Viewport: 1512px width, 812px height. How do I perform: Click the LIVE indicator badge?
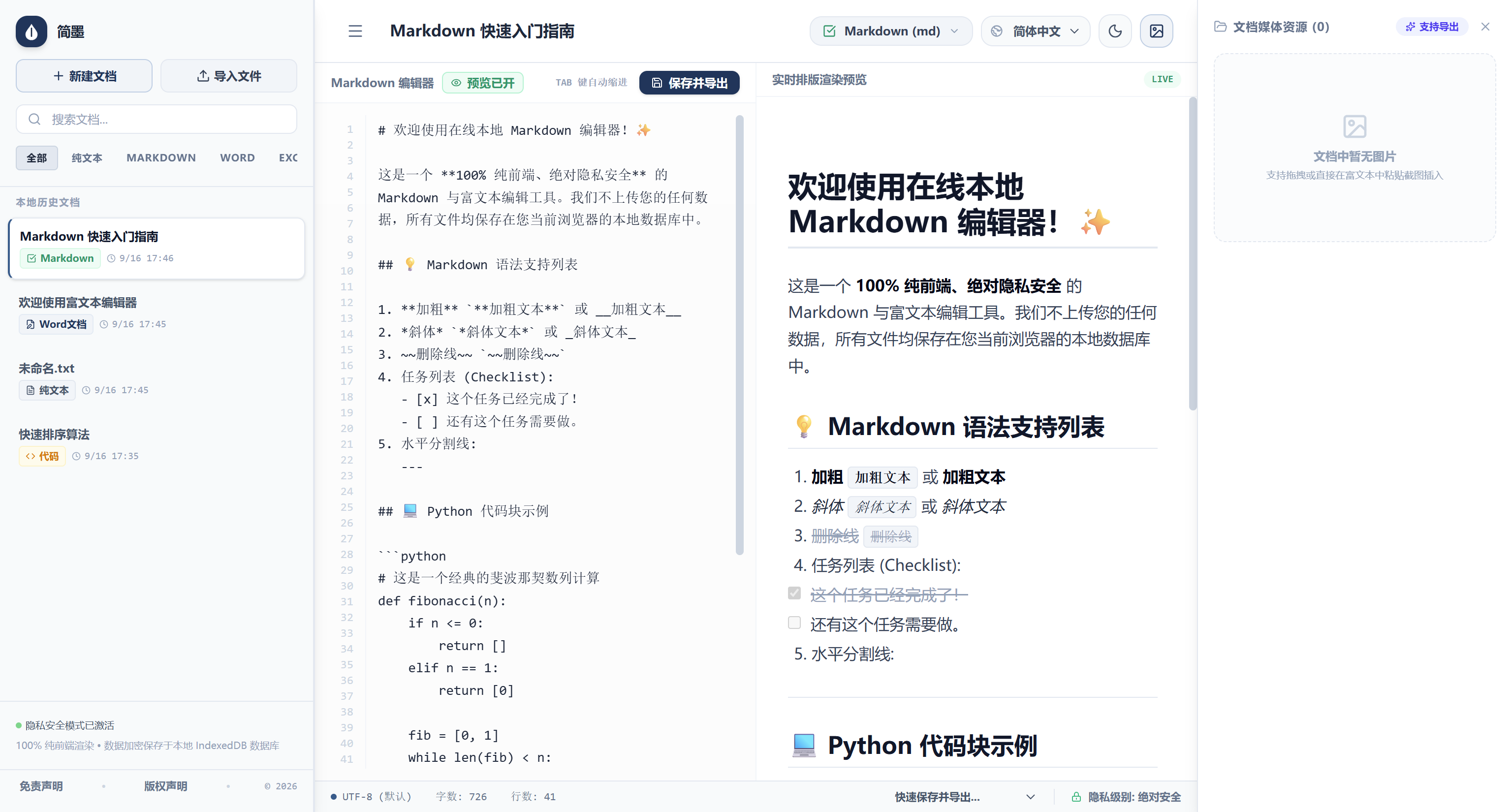[x=1162, y=79]
